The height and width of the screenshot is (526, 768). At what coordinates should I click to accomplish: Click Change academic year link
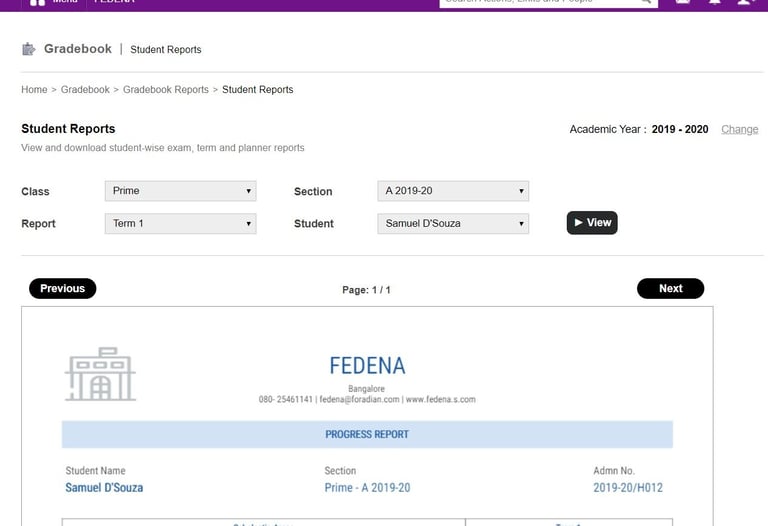coord(739,130)
